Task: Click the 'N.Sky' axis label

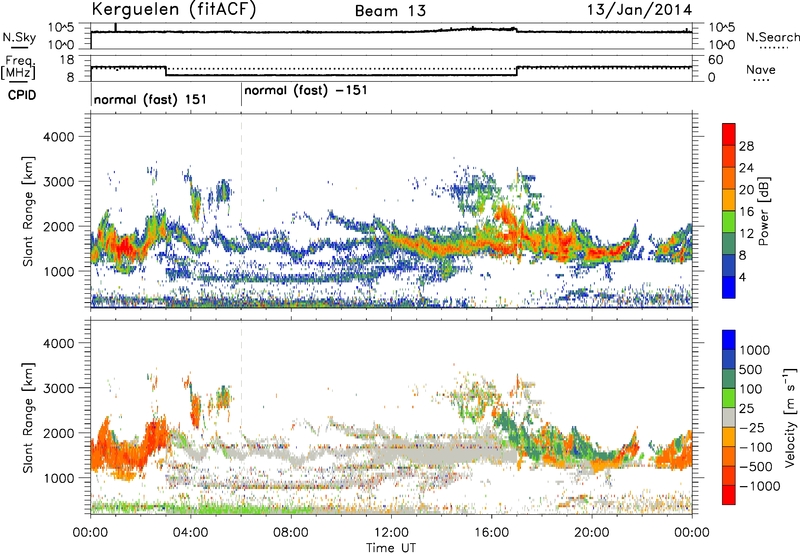Action: (19, 37)
